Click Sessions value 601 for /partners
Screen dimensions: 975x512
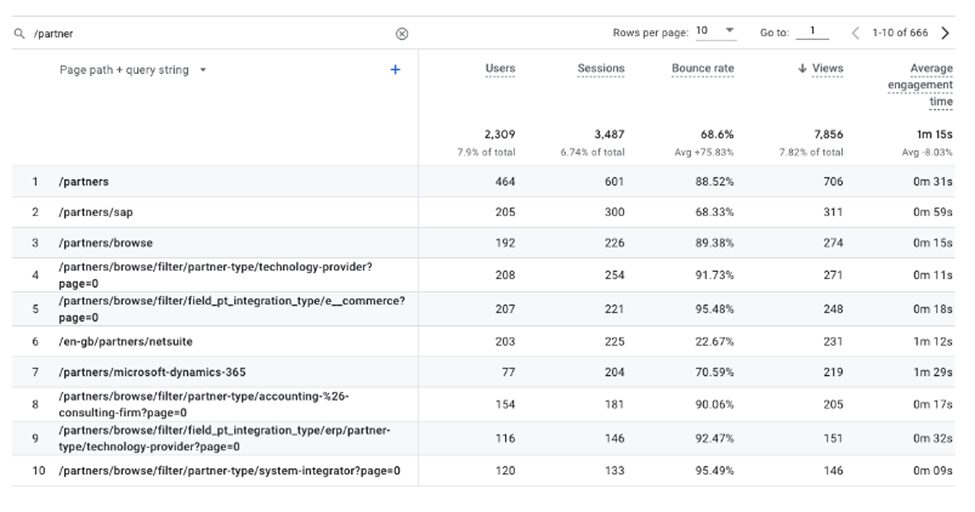click(614, 182)
